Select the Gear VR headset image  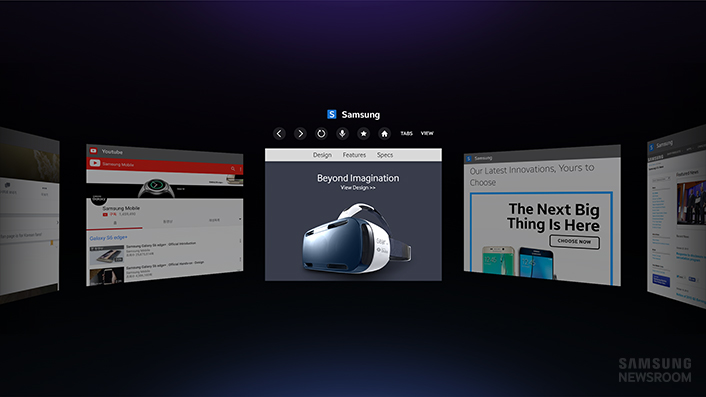[x=357, y=239]
